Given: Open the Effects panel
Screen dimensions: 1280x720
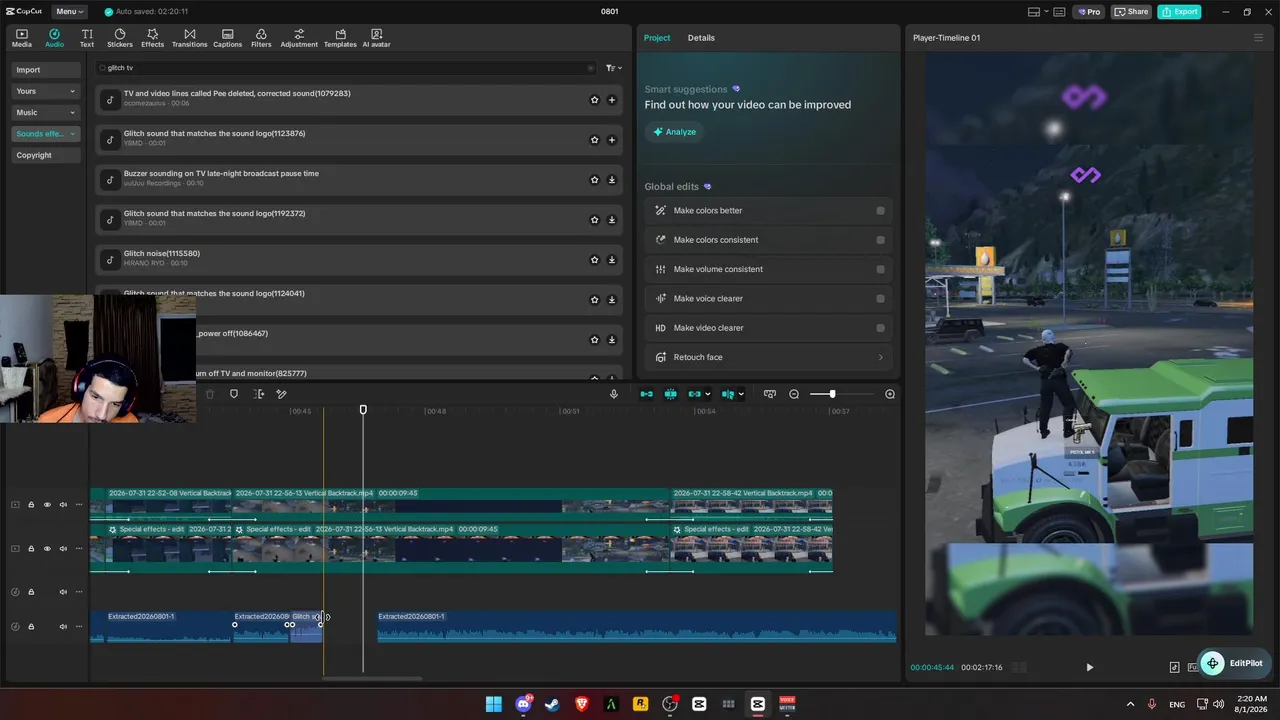Looking at the screenshot, I should [x=152, y=38].
